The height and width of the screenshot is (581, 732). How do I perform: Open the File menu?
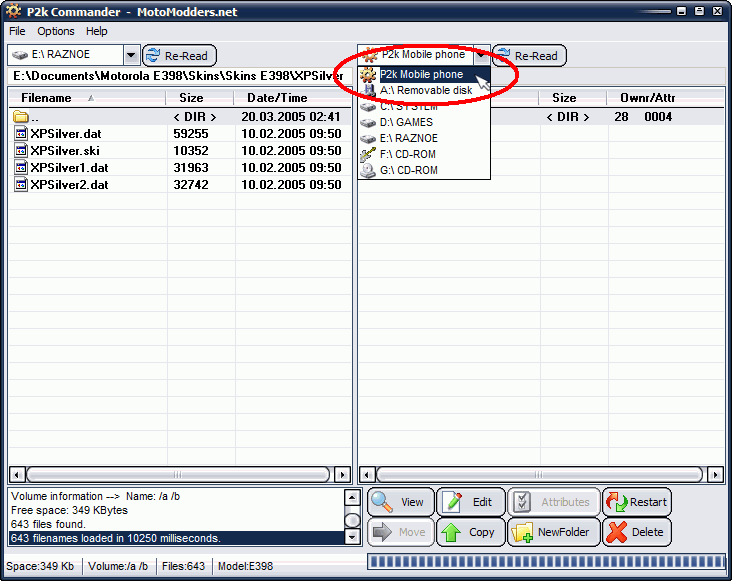click(x=17, y=31)
